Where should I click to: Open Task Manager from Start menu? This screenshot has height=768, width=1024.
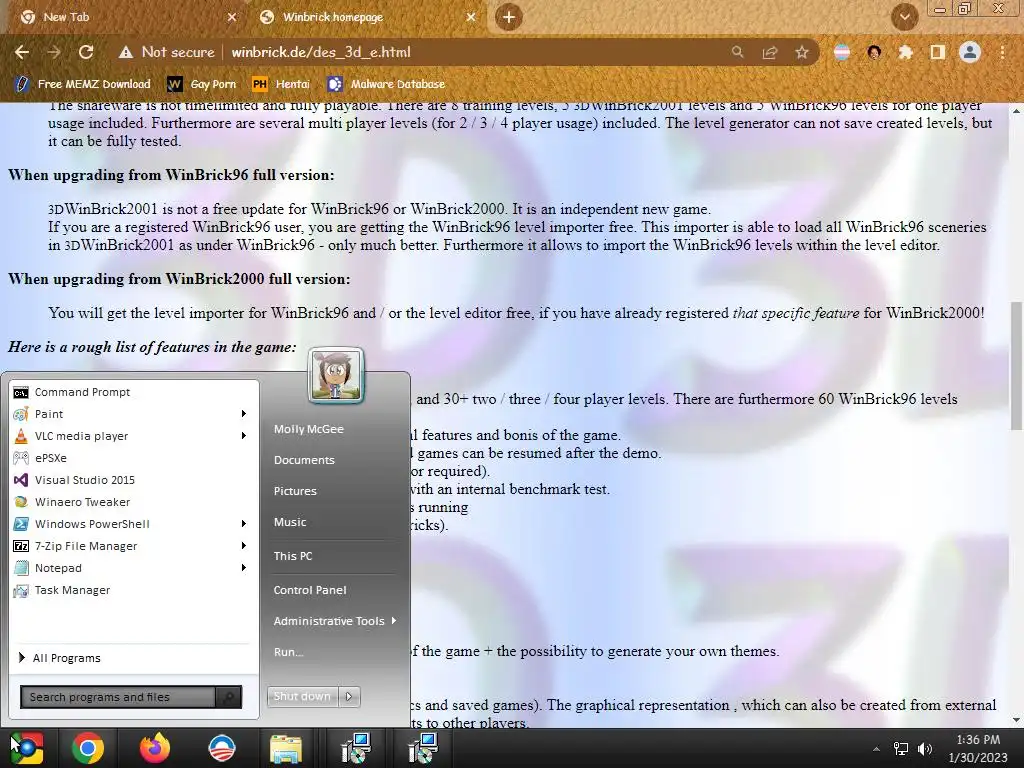134,590
